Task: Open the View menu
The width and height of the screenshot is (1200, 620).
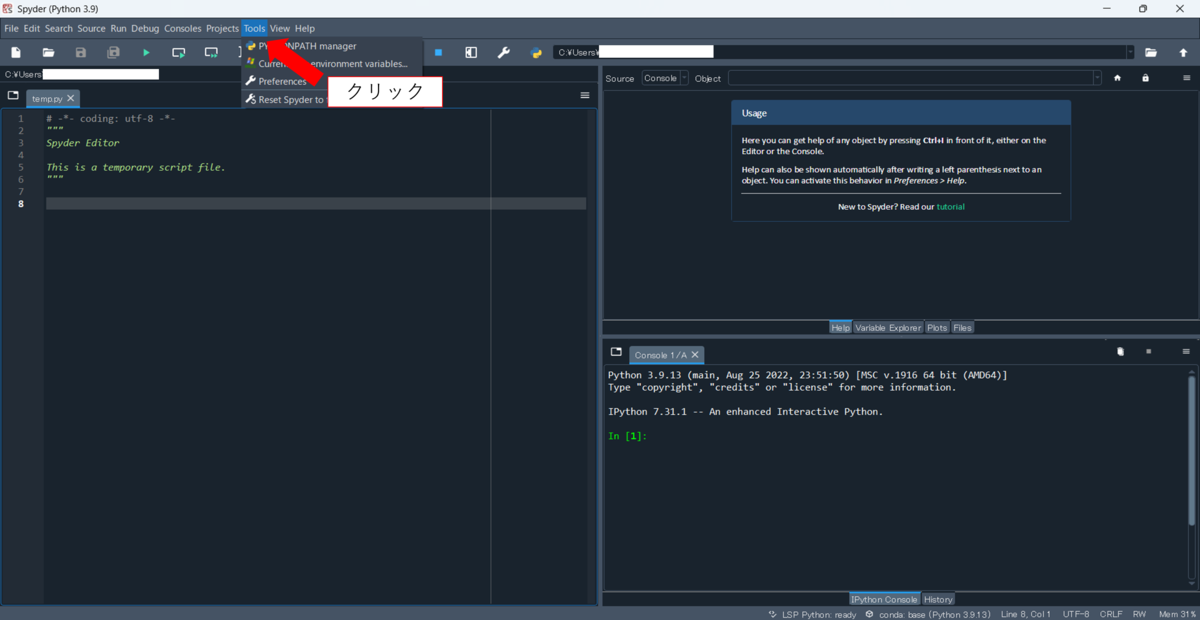Action: tap(279, 29)
